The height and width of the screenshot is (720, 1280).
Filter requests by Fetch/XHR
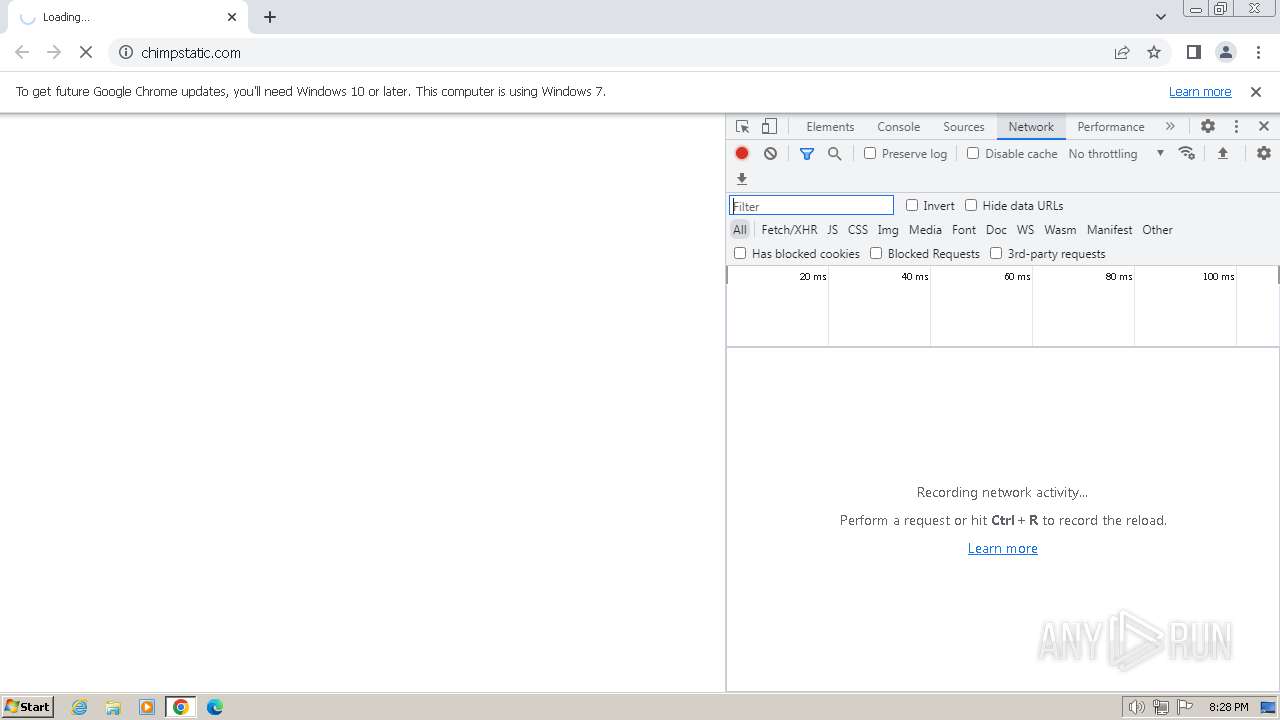click(x=789, y=230)
